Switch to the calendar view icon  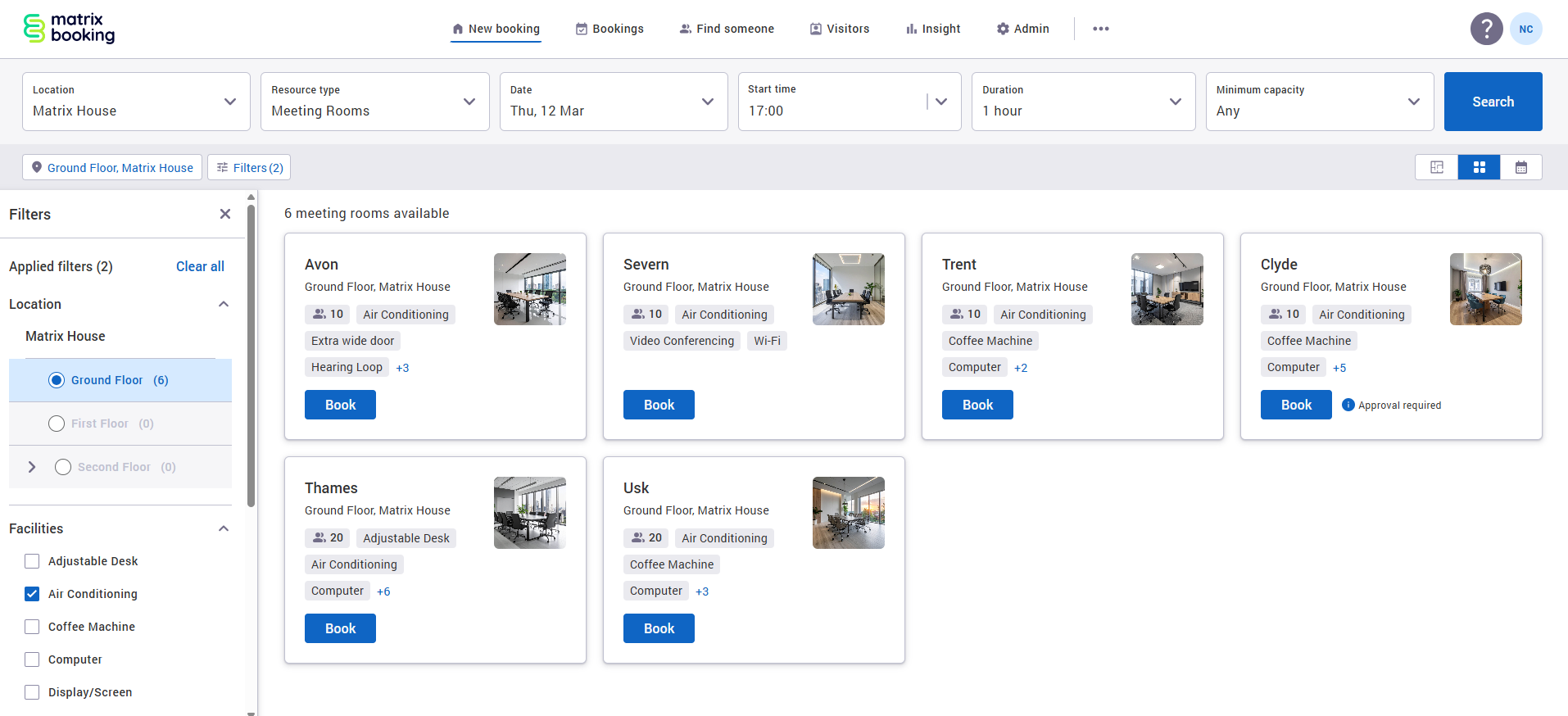[x=1521, y=167]
